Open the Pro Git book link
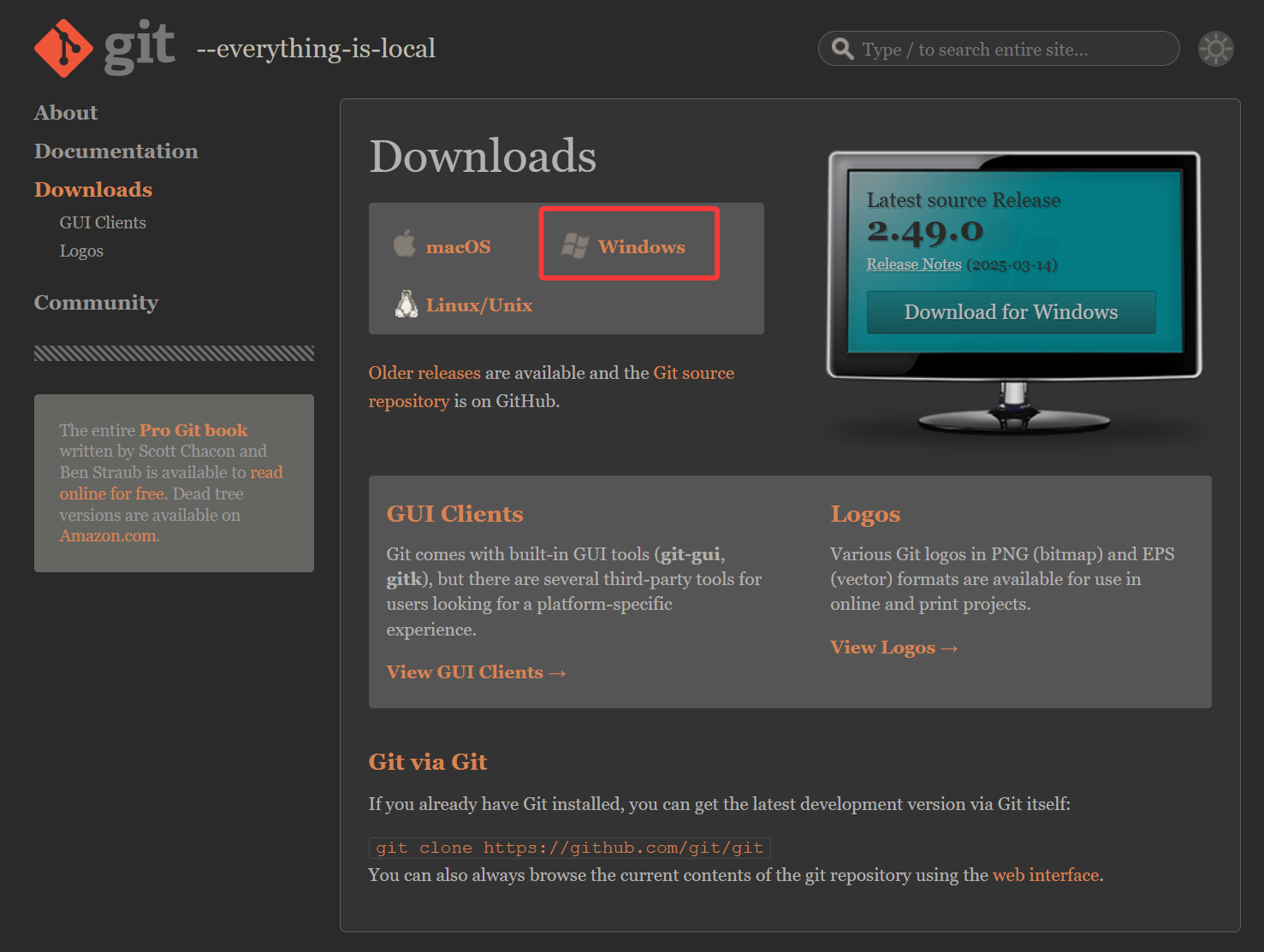Image resolution: width=1264 pixels, height=952 pixels. 193,430
